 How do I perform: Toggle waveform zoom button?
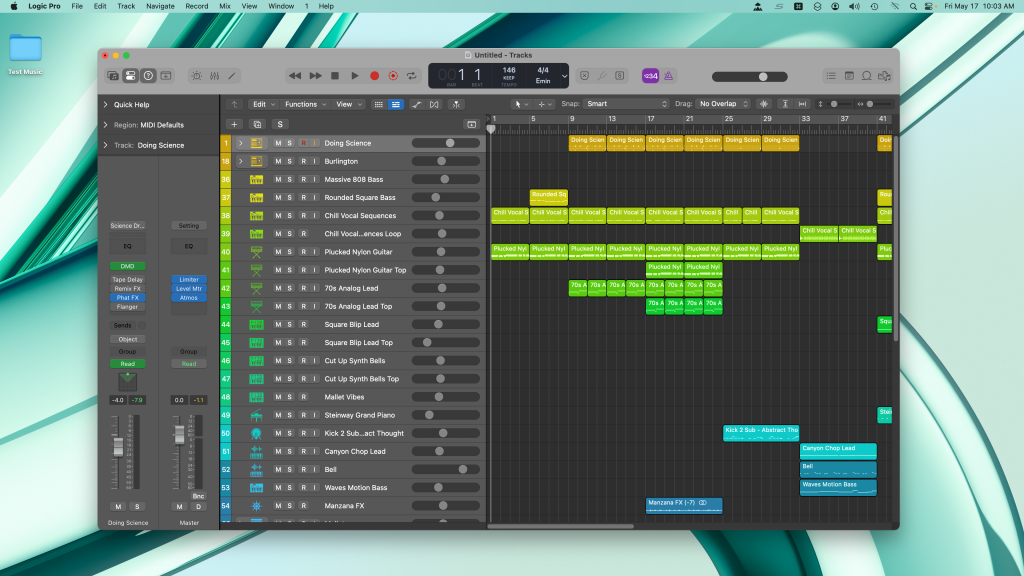click(x=764, y=104)
